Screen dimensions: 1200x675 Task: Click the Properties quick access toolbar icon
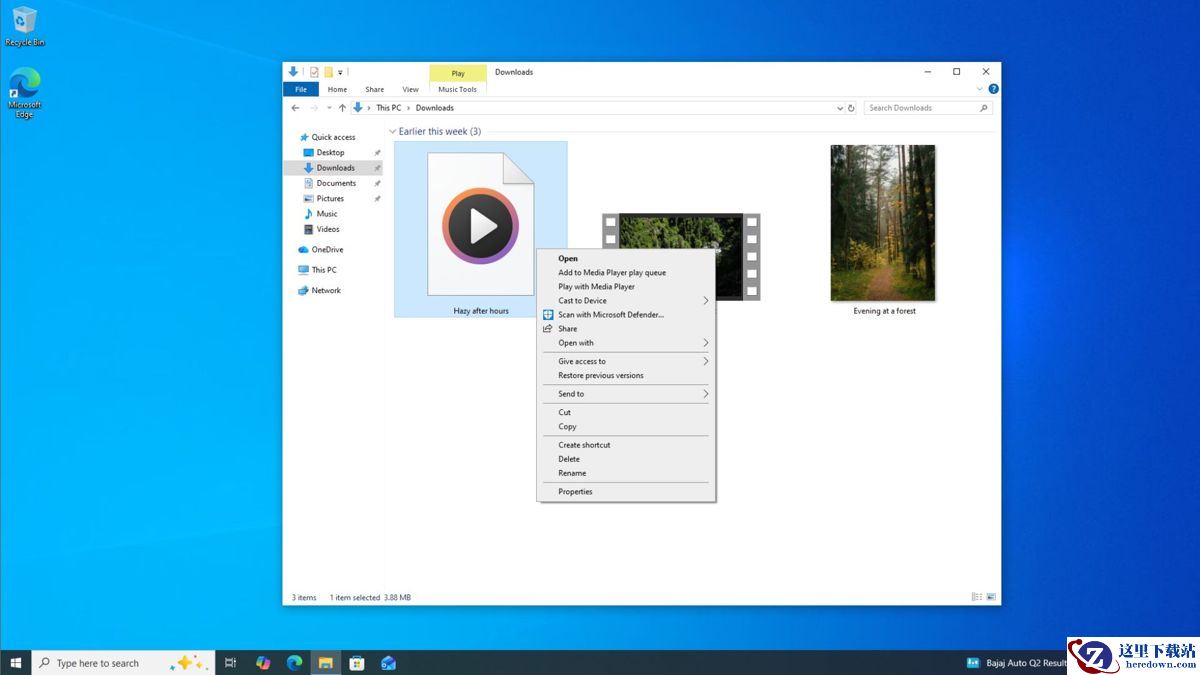(314, 72)
